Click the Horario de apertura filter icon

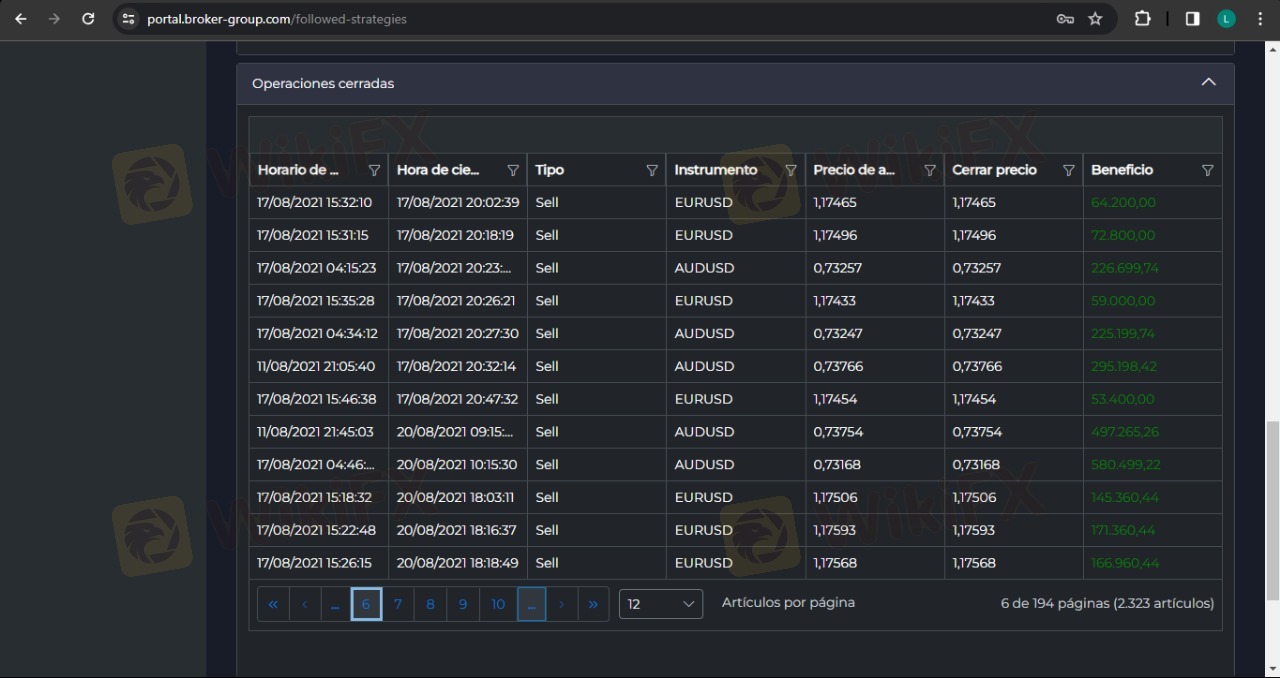375,170
